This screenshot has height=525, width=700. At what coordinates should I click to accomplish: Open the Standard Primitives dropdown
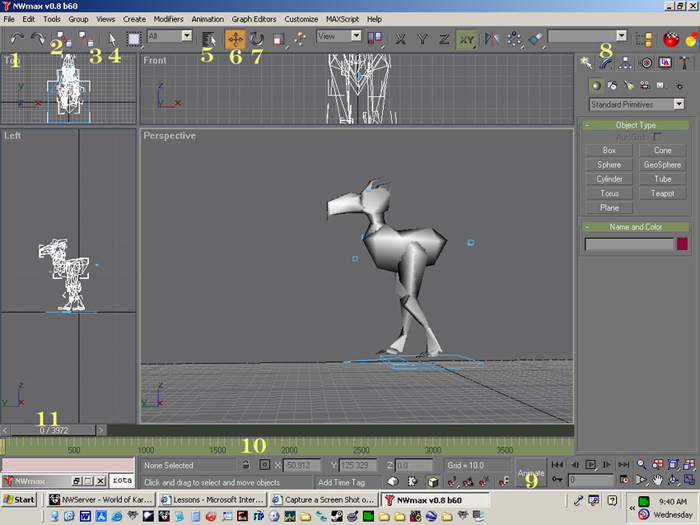pyautogui.click(x=637, y=104)
